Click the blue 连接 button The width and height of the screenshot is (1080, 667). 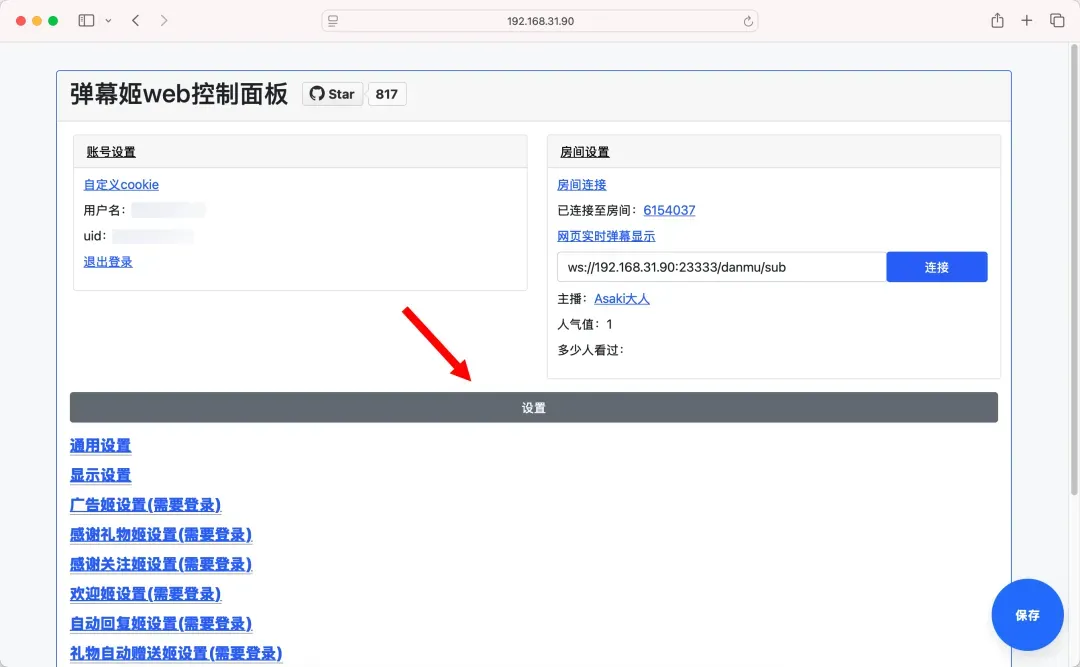tap(937, 267)
